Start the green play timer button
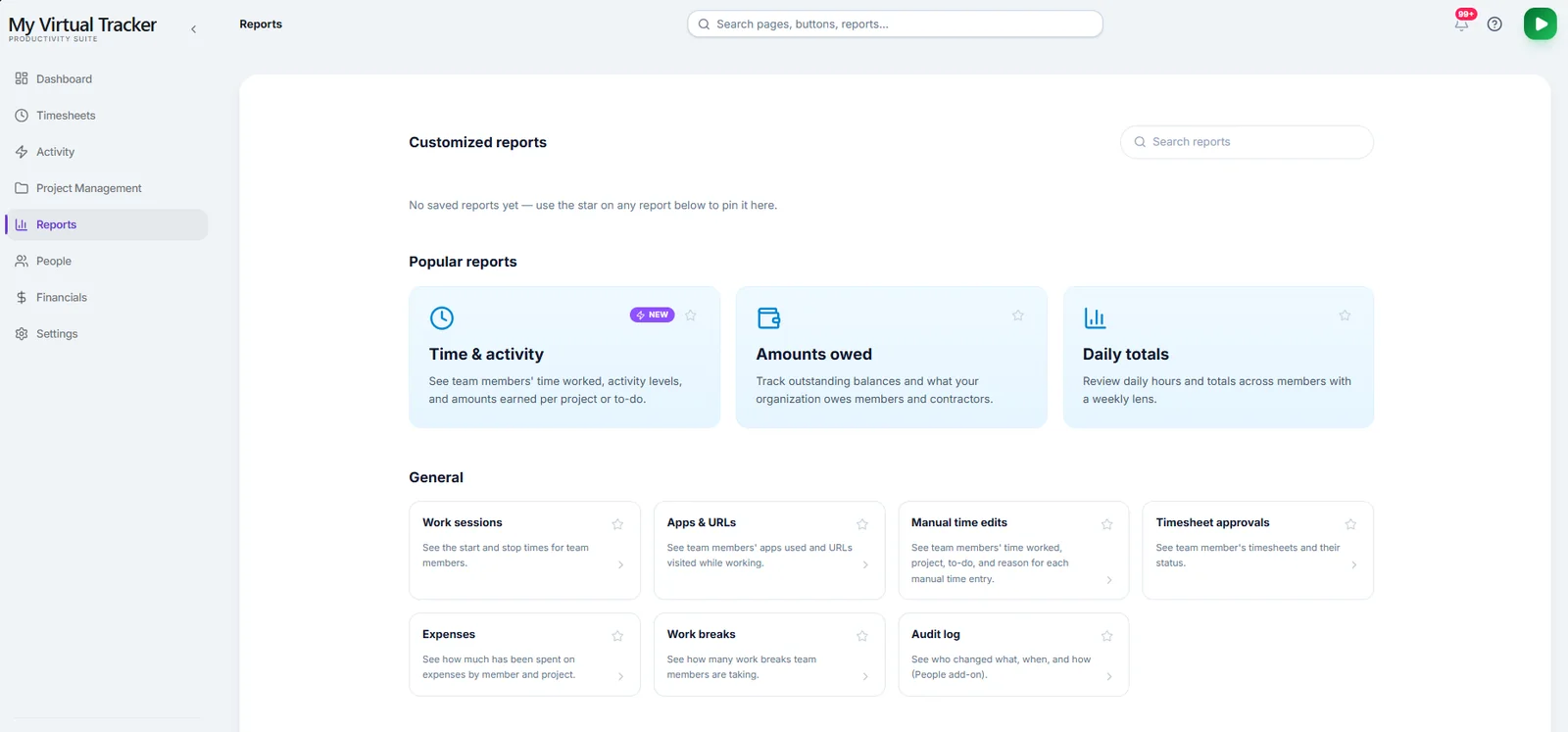This screenshot has height=732, width=1568. 1540,24
